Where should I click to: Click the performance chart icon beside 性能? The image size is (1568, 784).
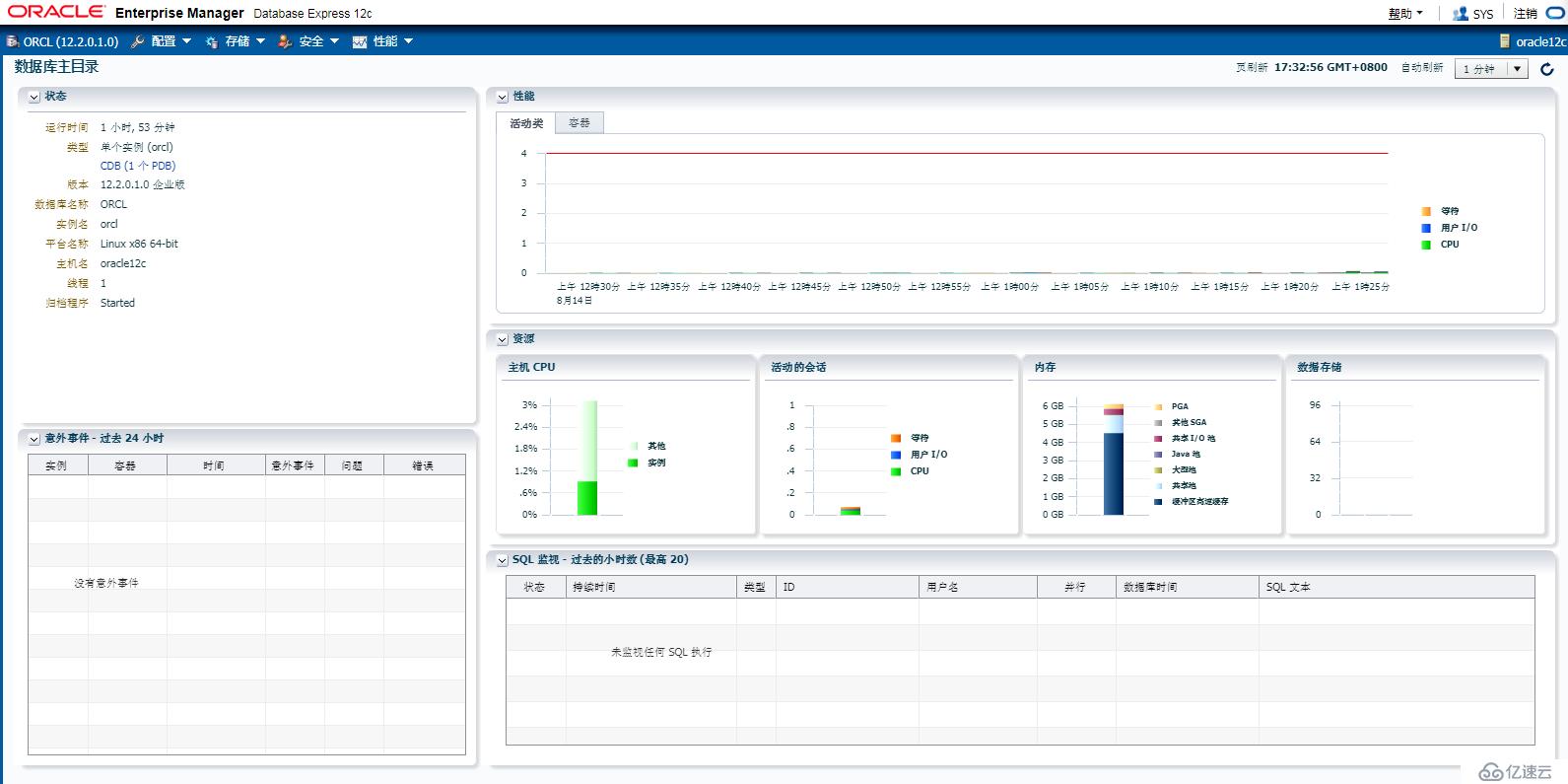tap(360, 41)
